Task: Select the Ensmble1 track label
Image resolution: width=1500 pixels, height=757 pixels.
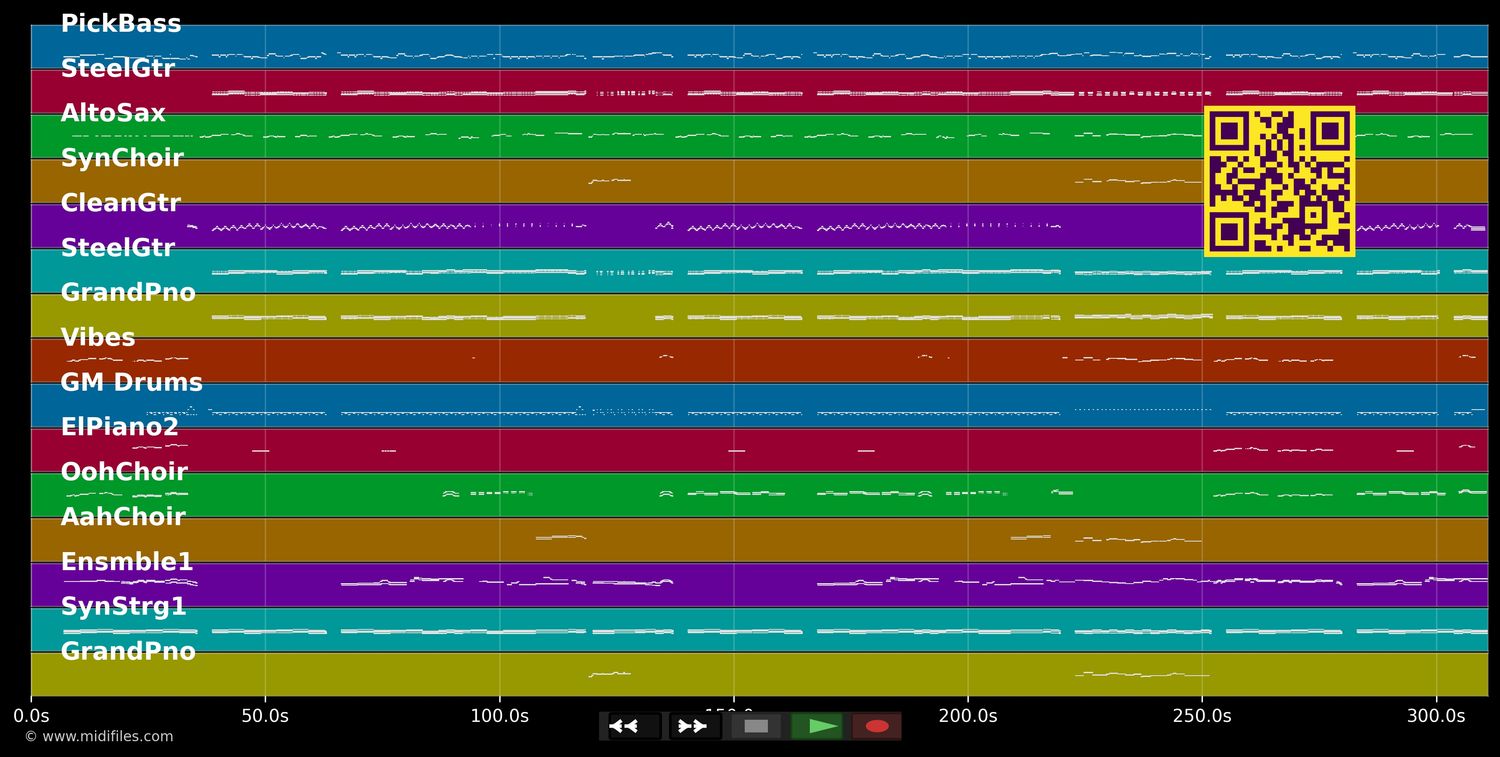Action: 127,562
